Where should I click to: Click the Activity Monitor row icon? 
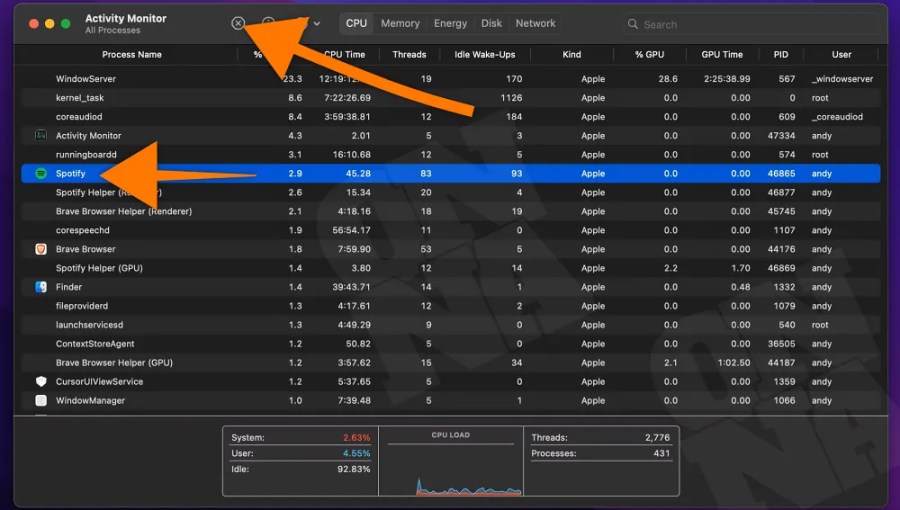[41, 135]
